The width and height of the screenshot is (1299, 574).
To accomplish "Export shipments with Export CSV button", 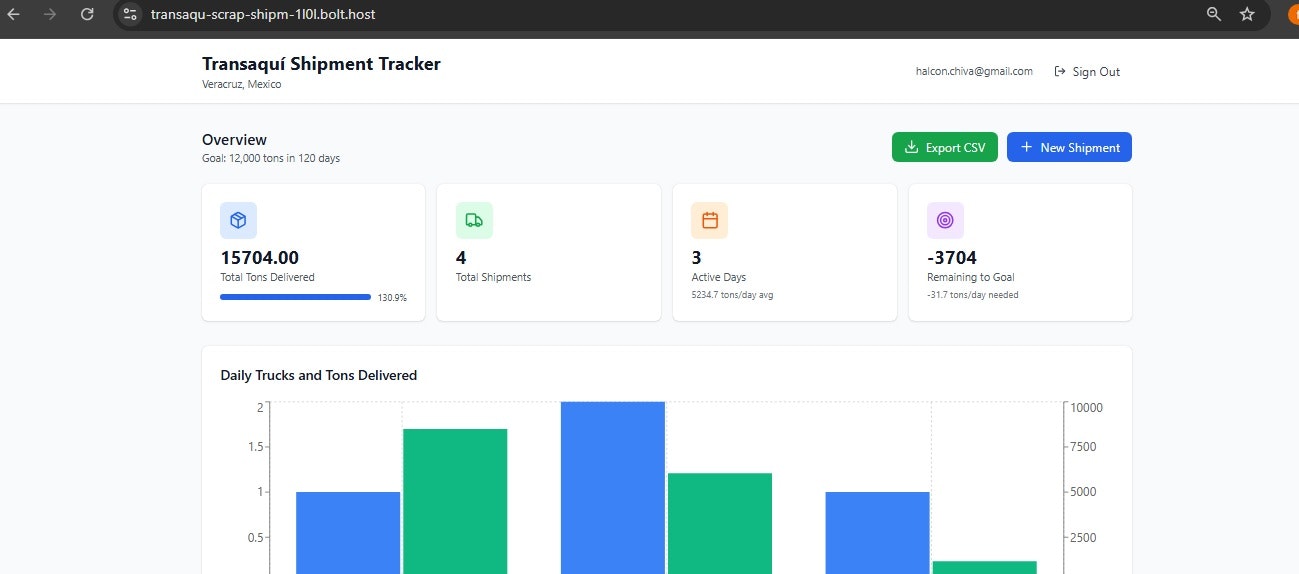I will coord(945,147).
